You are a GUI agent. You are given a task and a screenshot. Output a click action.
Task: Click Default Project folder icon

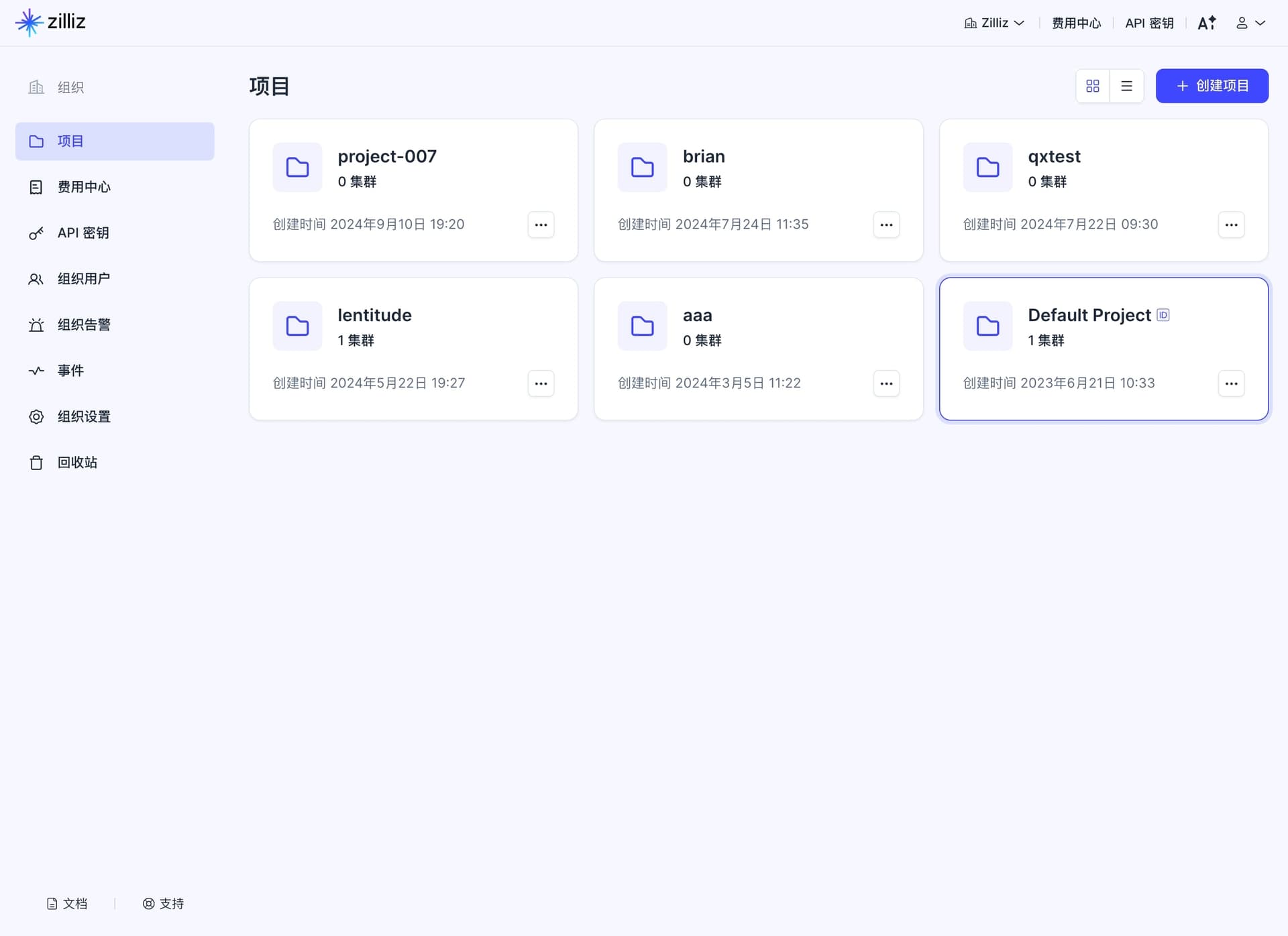tap(987, 326)
